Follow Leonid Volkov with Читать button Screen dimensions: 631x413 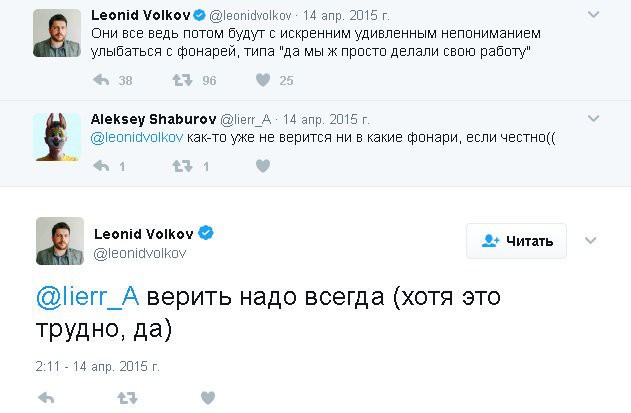516,241
